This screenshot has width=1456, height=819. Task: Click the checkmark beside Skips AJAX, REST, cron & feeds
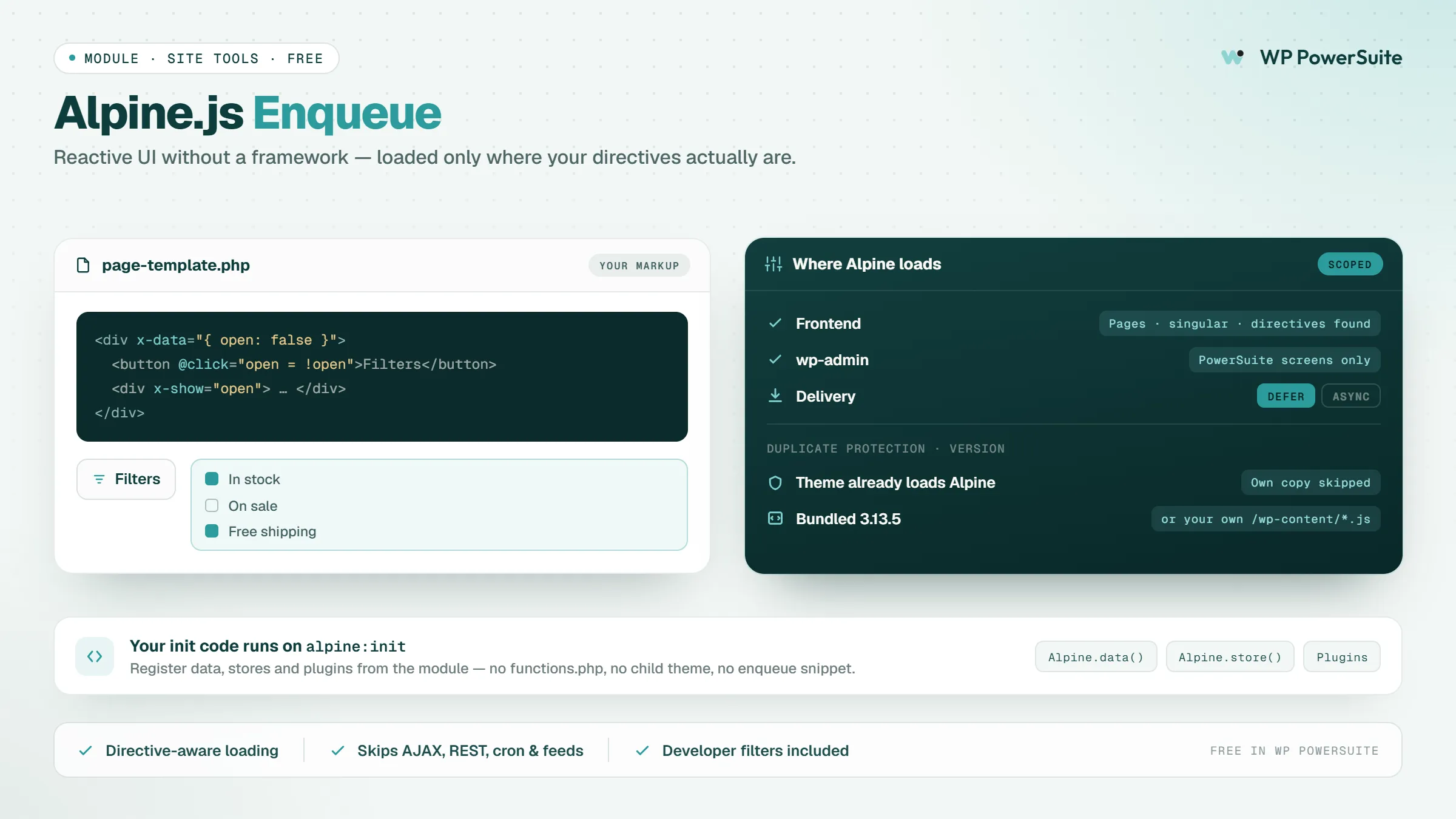[x=338, y=750]
